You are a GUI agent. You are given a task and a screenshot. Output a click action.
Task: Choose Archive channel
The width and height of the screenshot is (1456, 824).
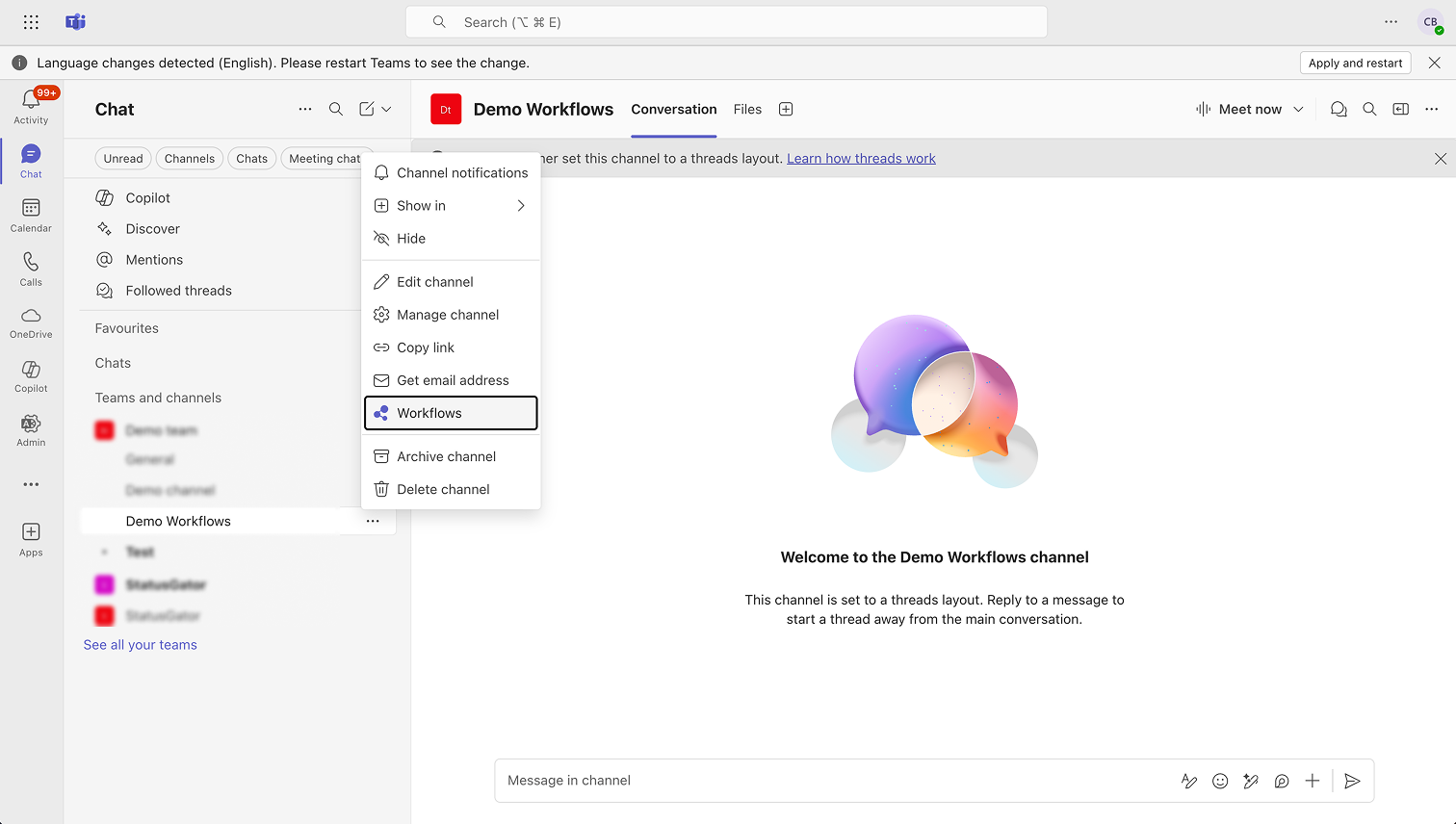451,456
